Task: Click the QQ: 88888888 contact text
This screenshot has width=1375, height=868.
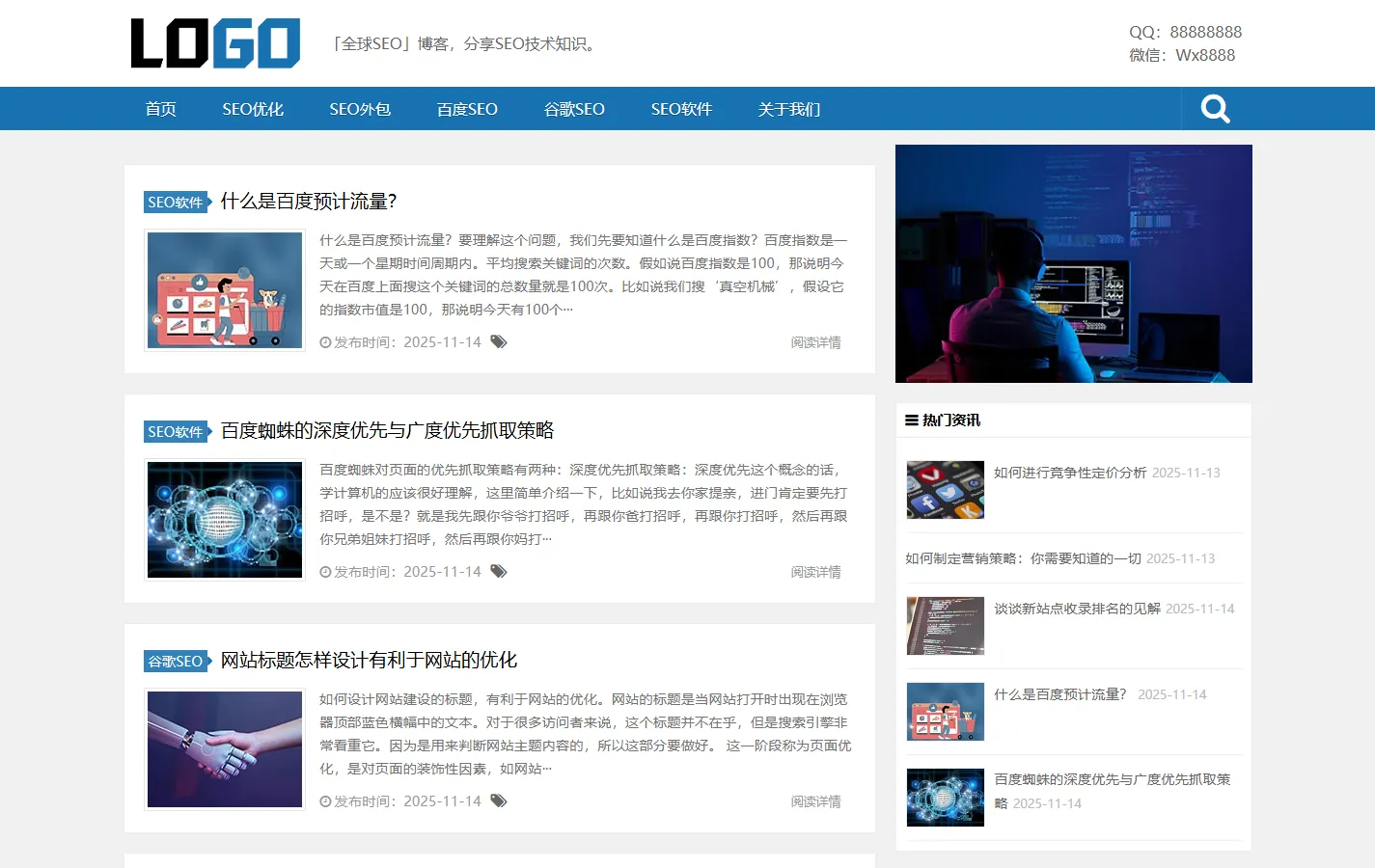Action: (x=1185, y=32)
